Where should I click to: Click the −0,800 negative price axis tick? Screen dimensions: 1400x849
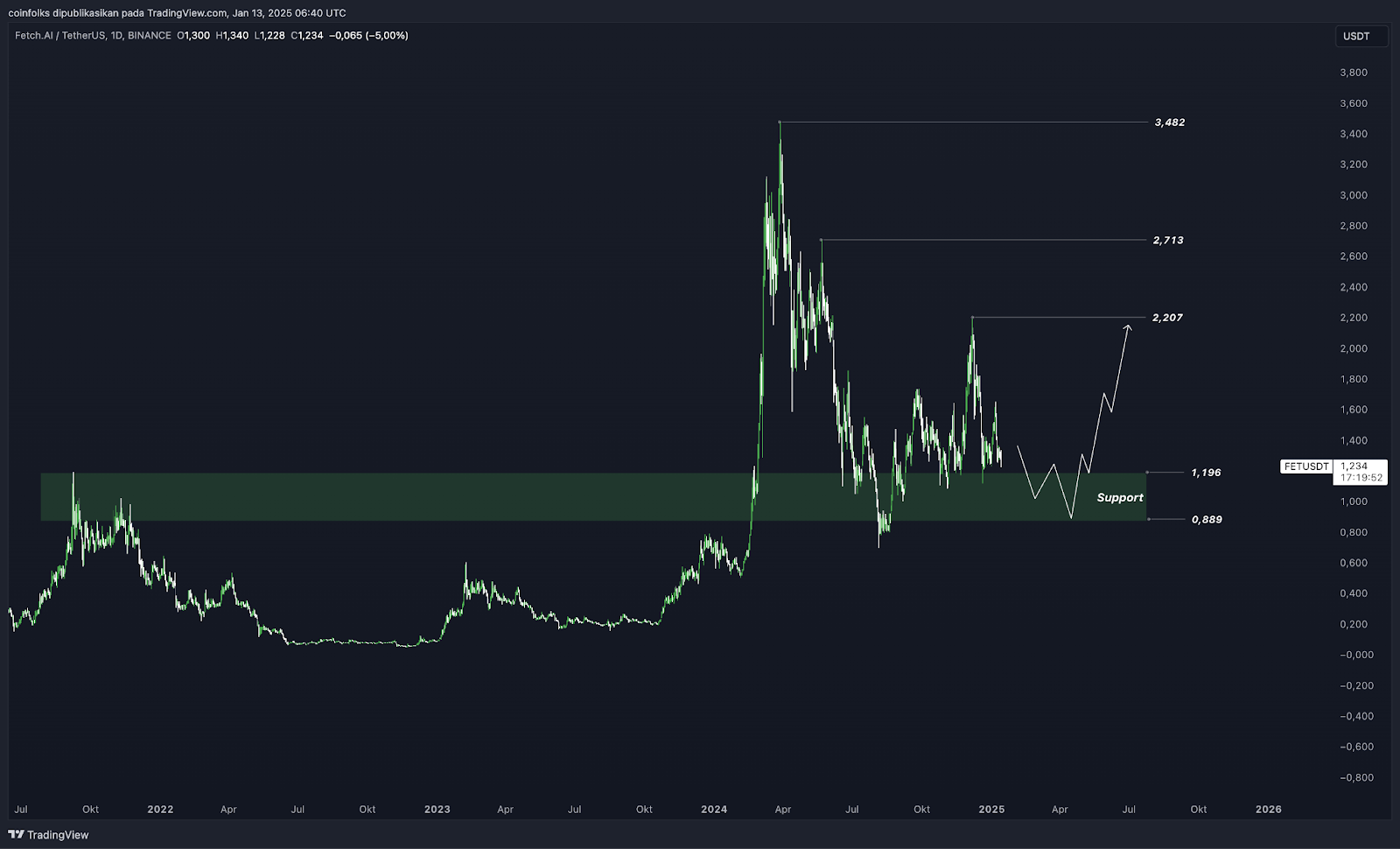coord(1357,777)
